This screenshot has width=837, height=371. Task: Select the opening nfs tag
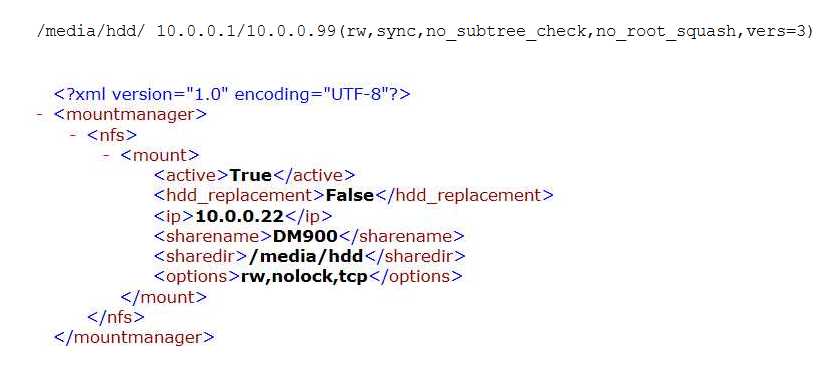click(x=112, y=135)
